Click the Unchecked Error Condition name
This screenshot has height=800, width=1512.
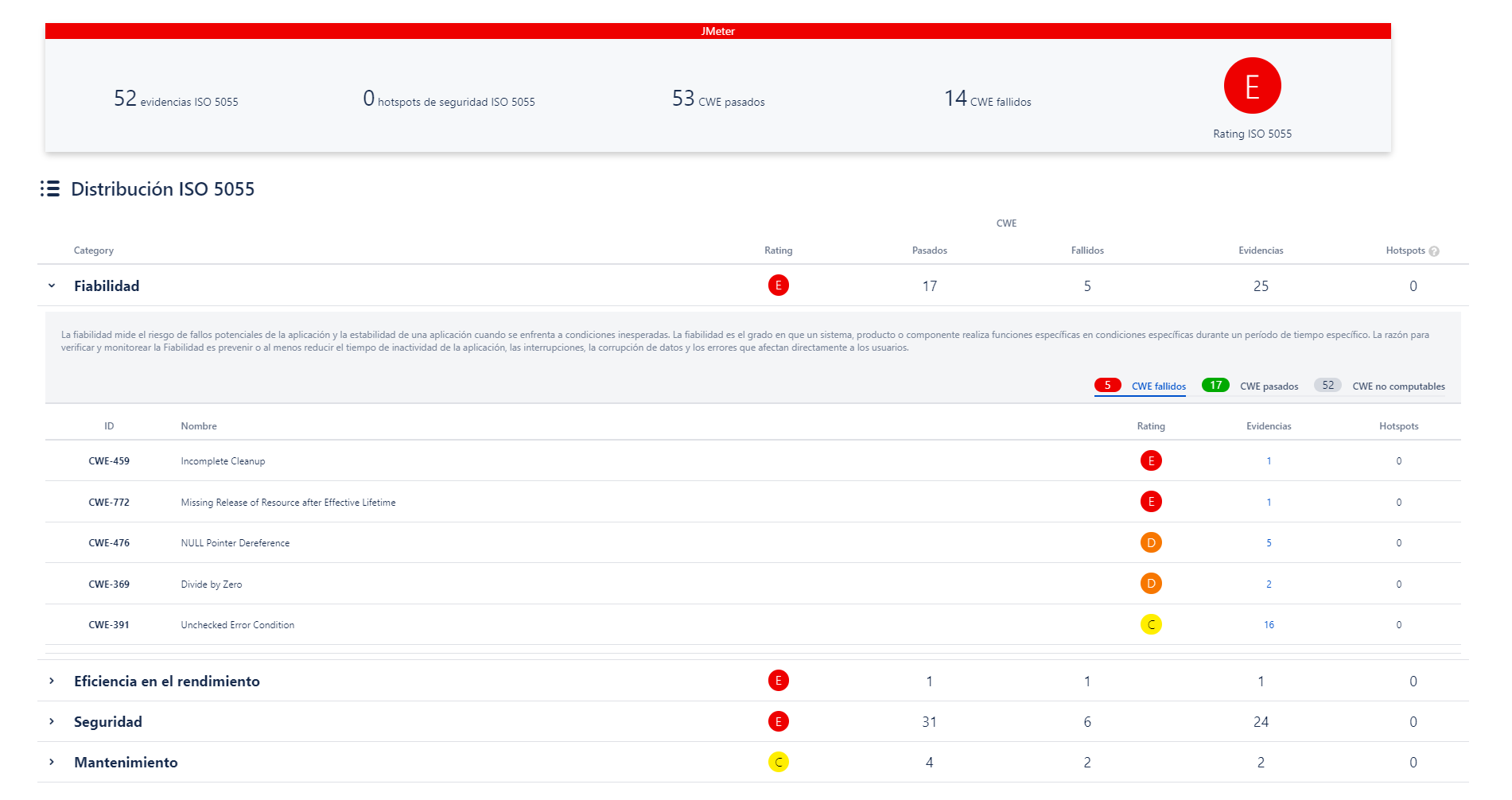[237, 625]
